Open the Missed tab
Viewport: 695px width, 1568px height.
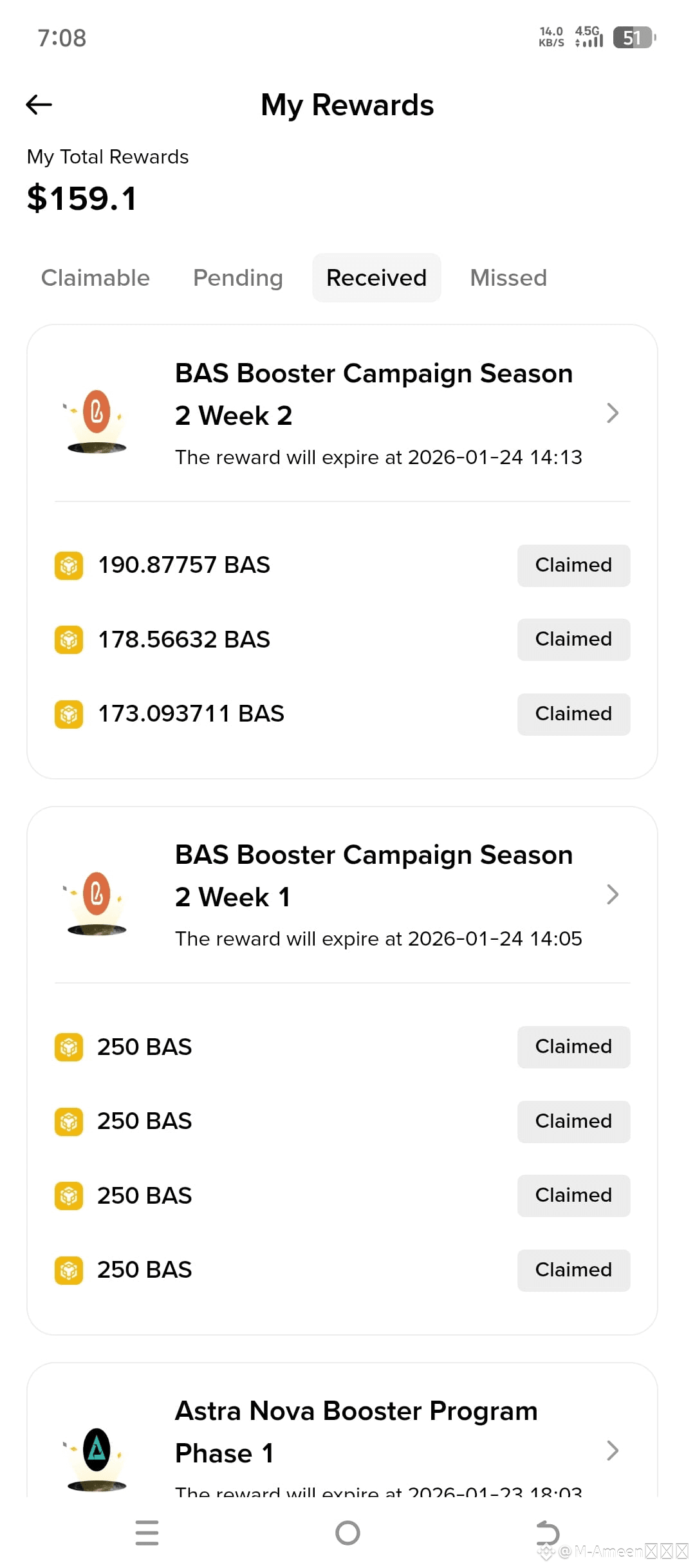(508, 277)
